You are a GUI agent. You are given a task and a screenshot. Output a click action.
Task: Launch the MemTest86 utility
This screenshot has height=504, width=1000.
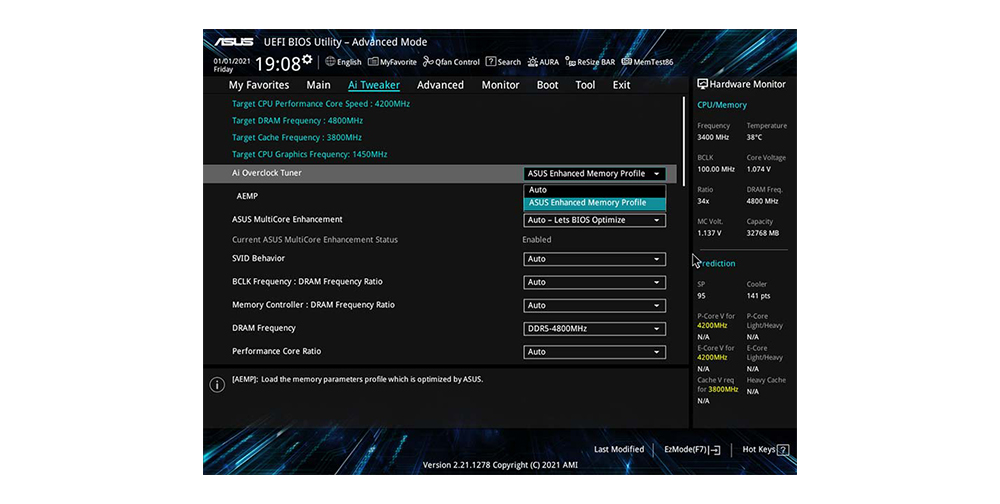point(648,62)
